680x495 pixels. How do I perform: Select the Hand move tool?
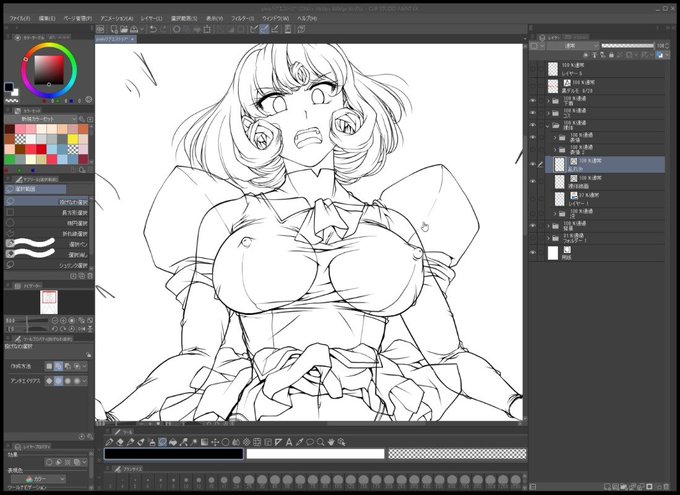331,442
